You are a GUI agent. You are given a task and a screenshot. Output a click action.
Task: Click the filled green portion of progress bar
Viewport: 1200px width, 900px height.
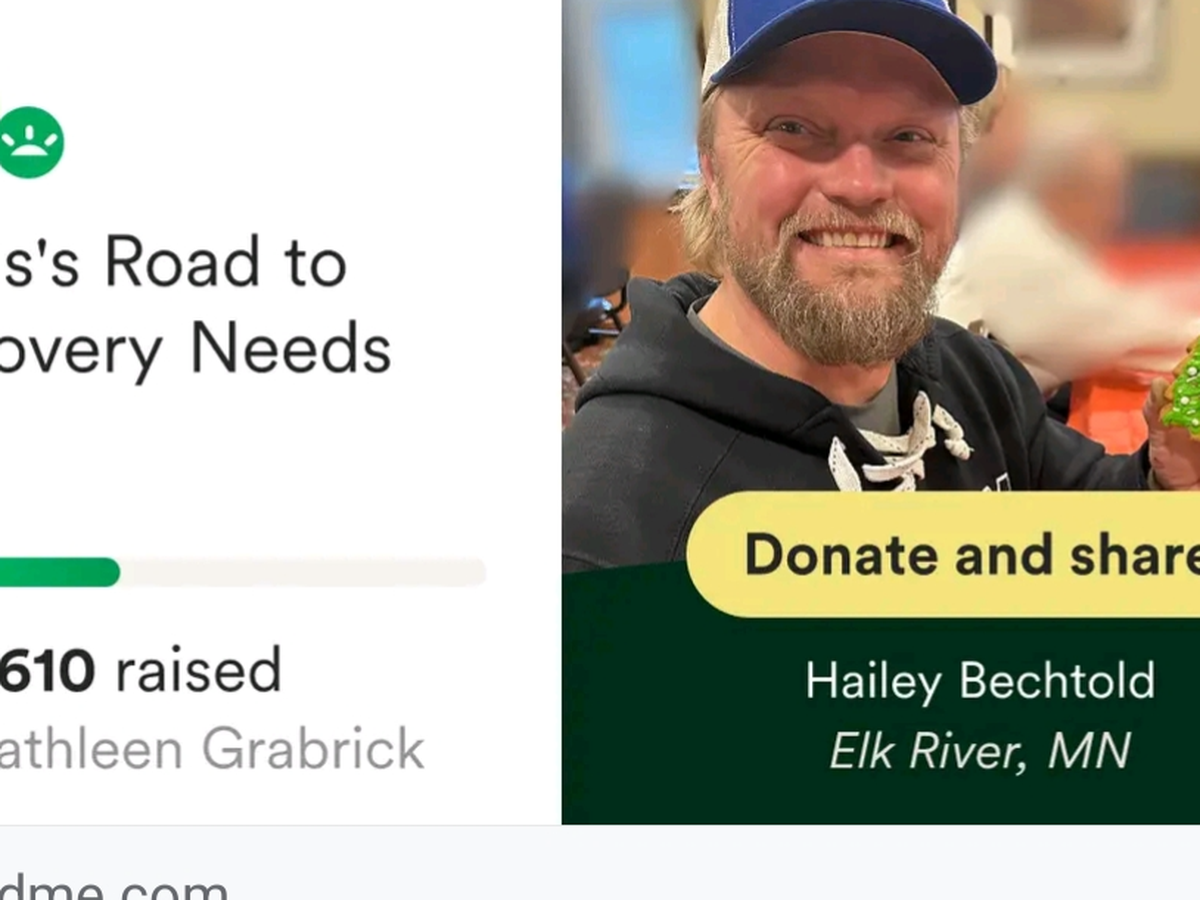pos(59,572)
